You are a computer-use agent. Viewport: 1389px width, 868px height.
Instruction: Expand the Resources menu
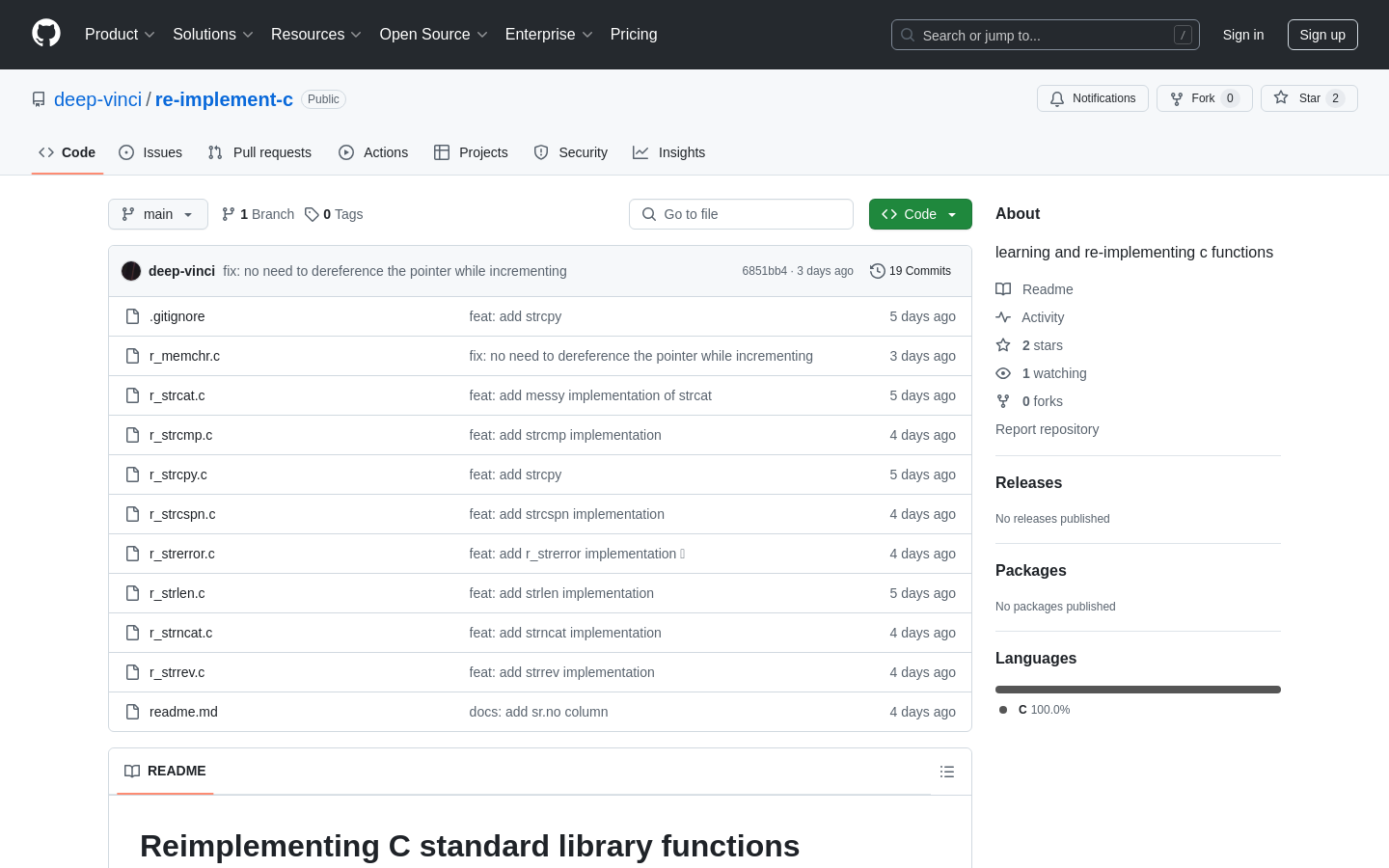point(316,35)
